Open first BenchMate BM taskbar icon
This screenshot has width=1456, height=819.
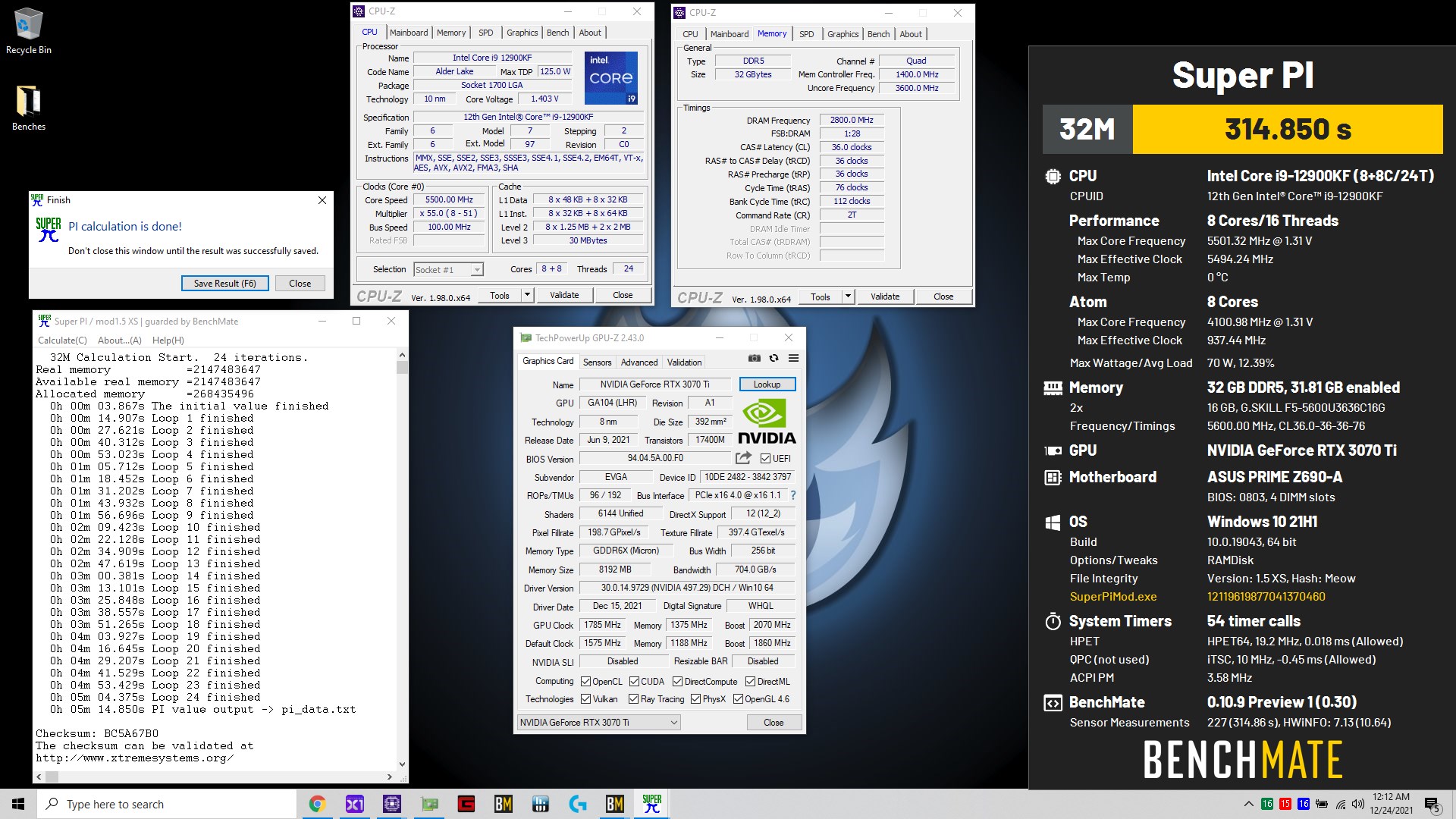tap(504, 804)
